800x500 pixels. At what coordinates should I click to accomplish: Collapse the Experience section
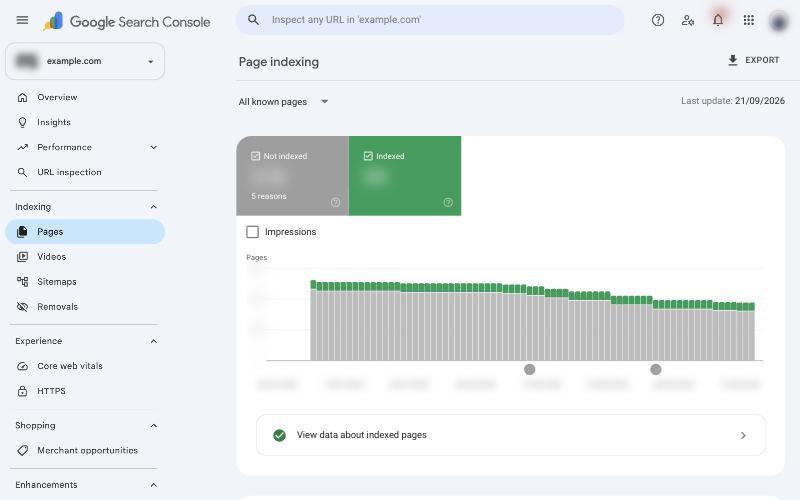[154, 341]
